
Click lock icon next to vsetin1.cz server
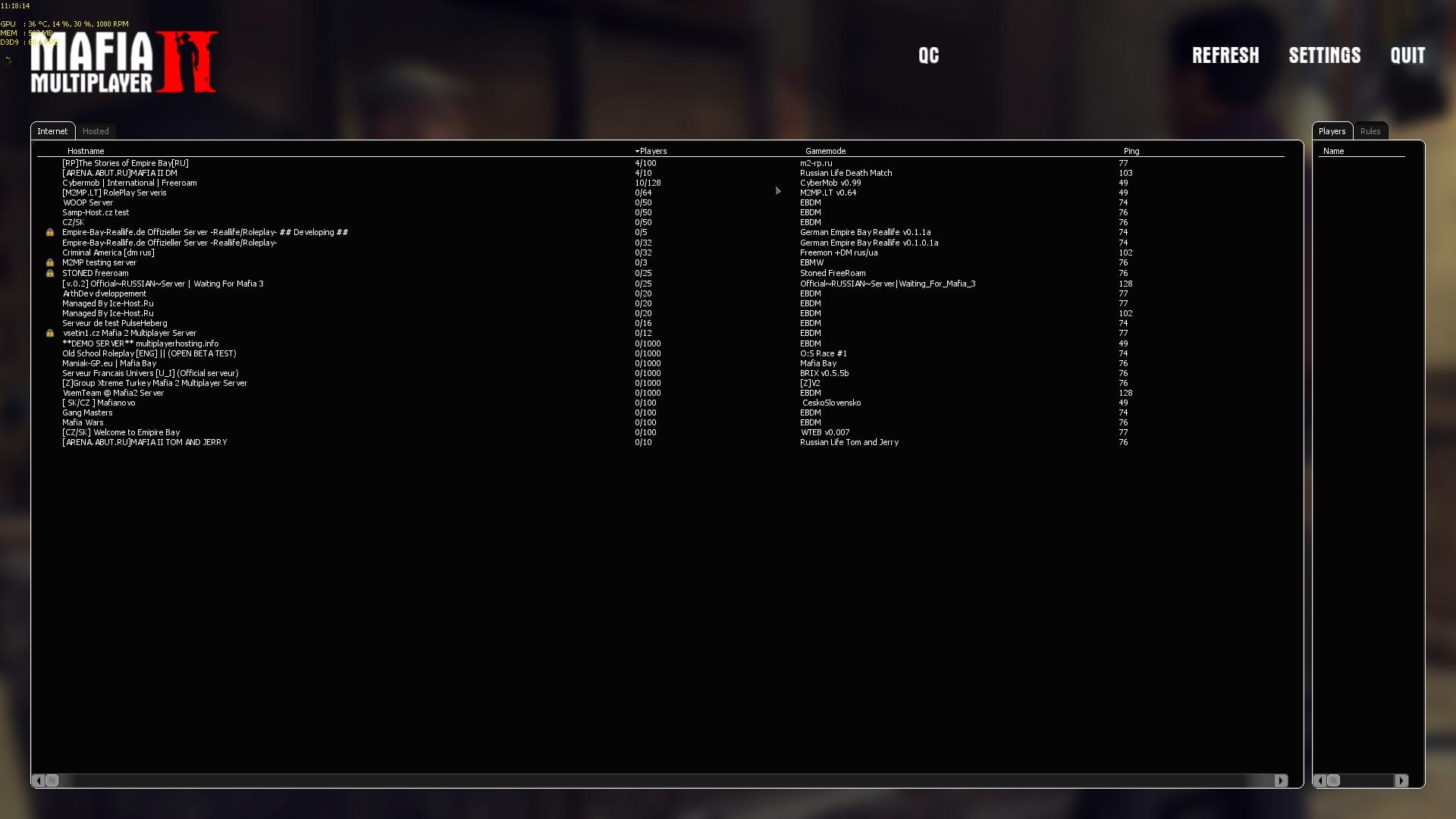click(x=50, y=334)
